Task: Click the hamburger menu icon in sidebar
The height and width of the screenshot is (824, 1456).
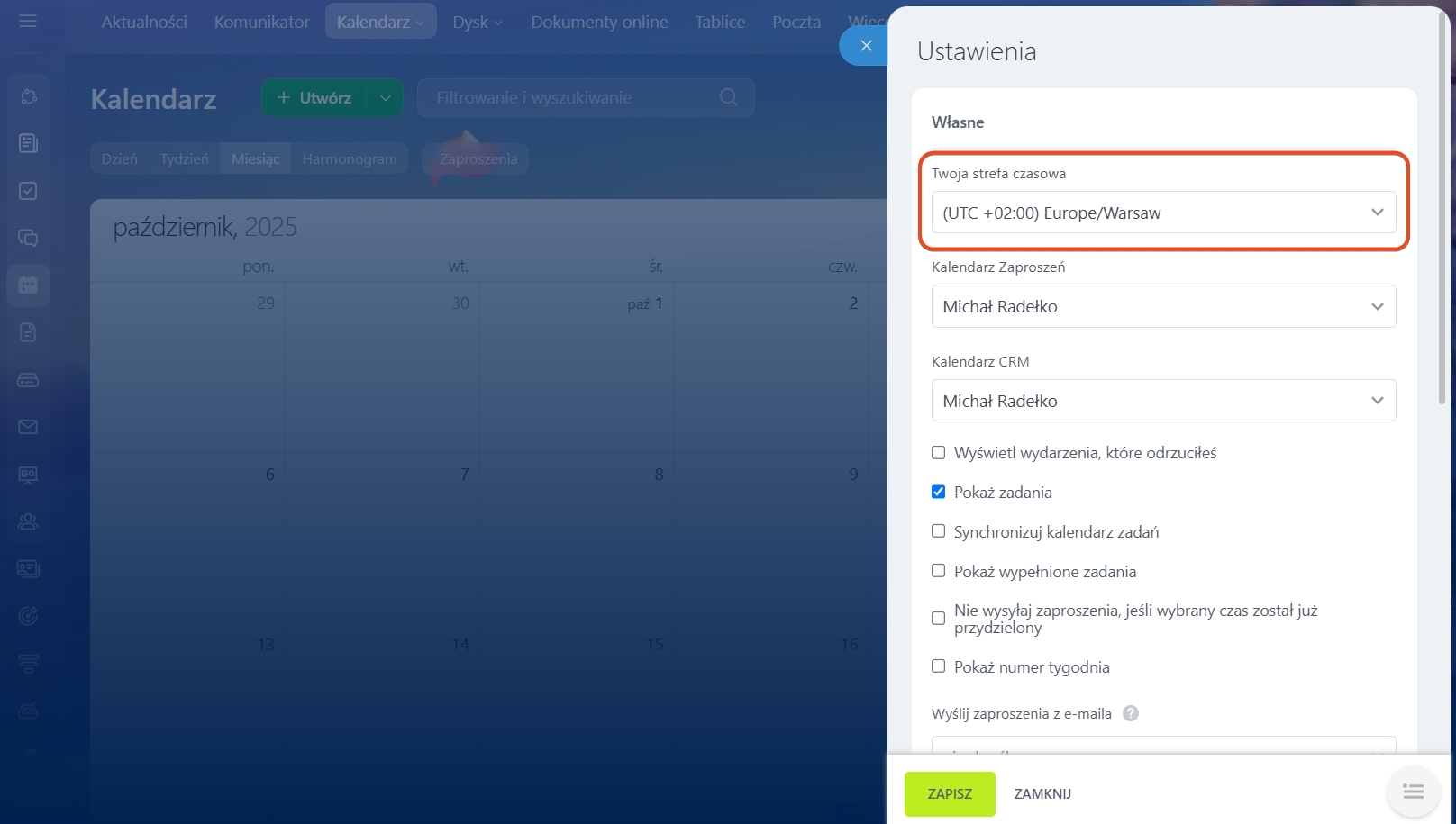Action: (x=28, y=21)
